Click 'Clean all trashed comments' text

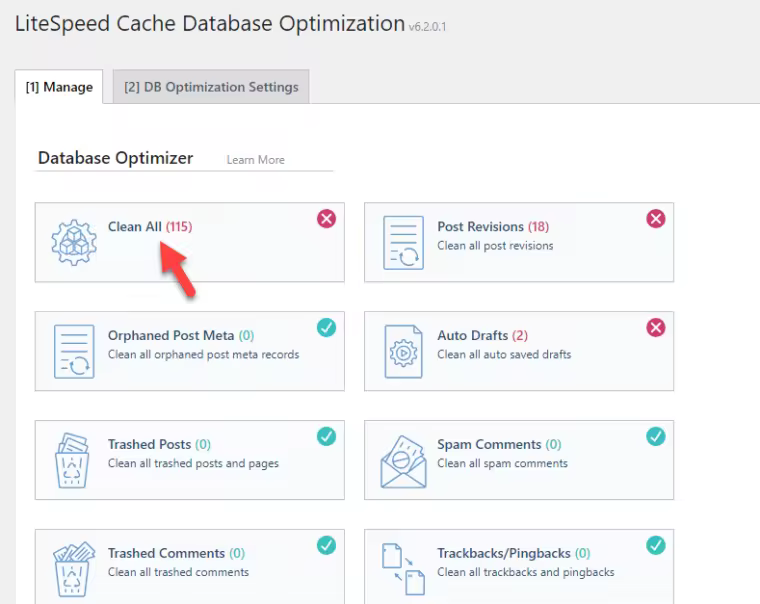178,572
